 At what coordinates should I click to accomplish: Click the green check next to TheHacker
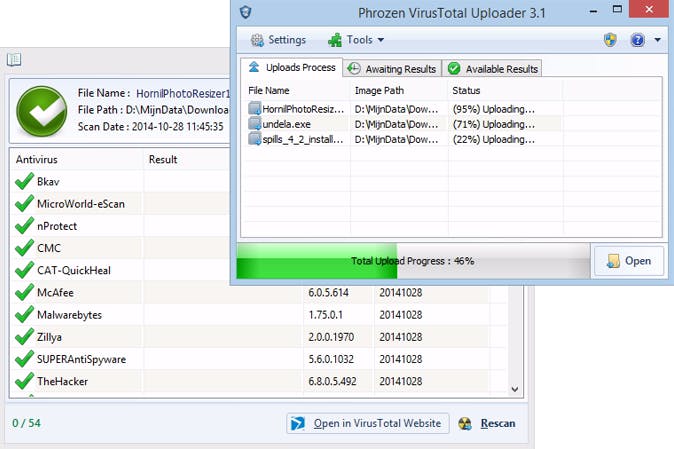24,381
